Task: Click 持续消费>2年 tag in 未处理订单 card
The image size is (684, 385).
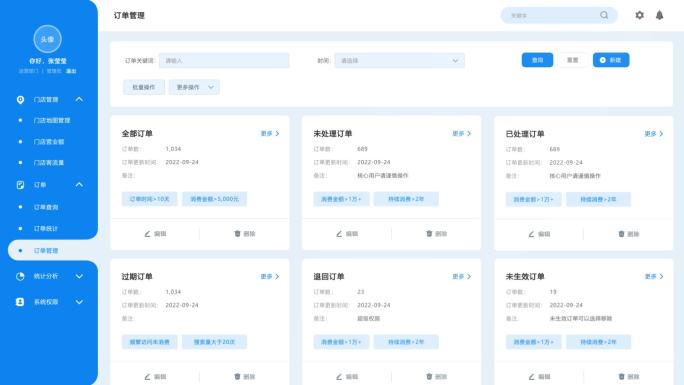Action: 406,199
